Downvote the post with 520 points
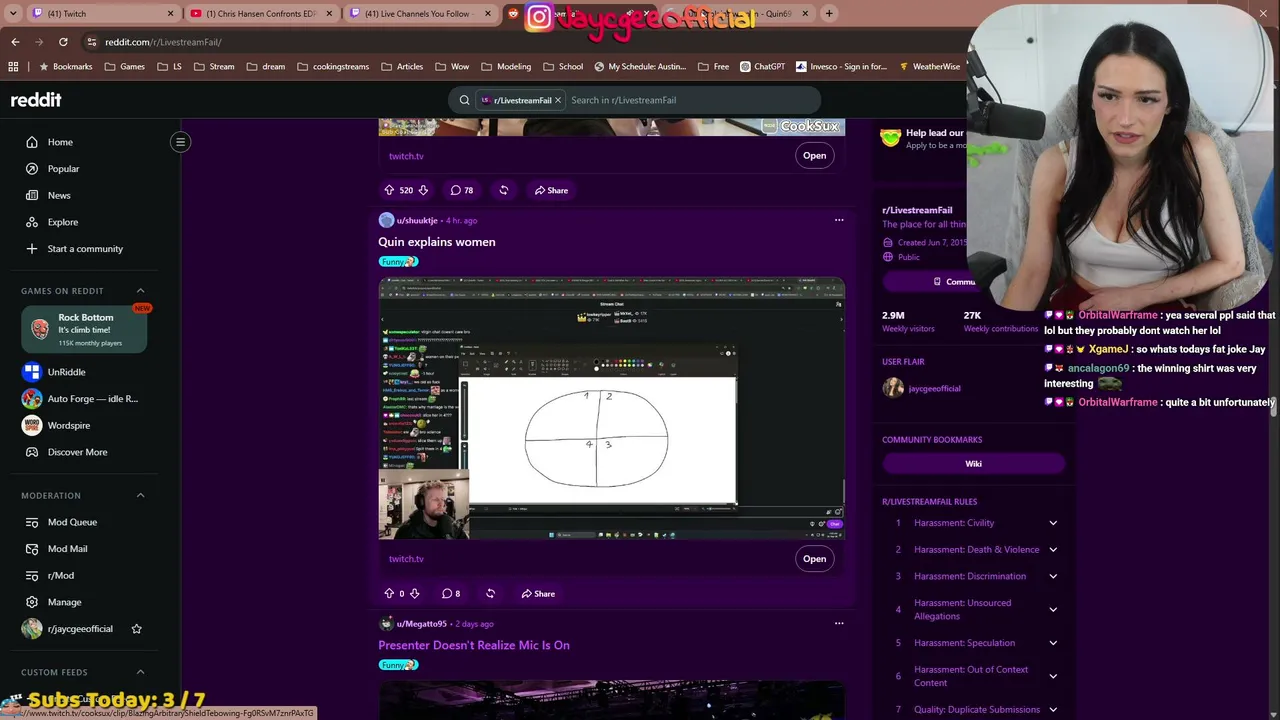The height and width of the screenshot is (720, 1280). (x=423, y=190)
